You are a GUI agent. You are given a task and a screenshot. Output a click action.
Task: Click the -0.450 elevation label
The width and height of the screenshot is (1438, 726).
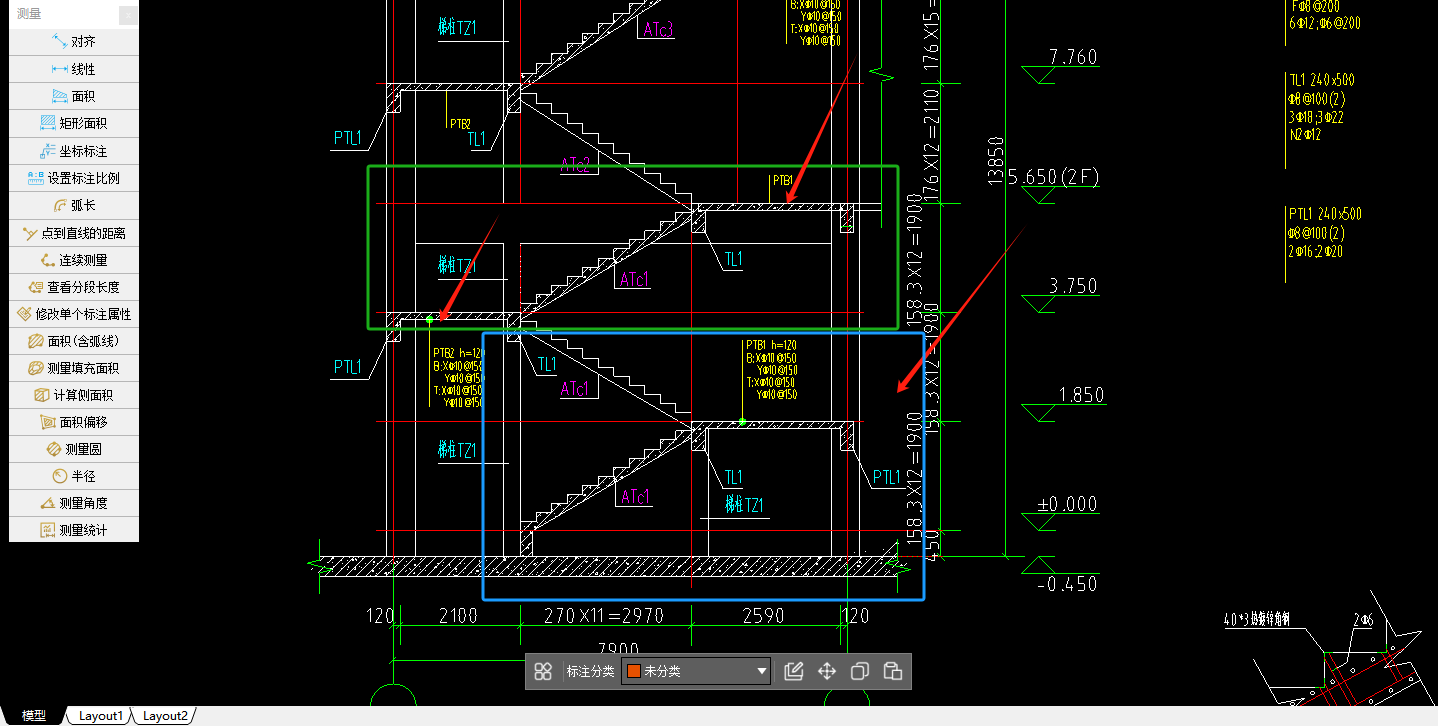point(1066,584)
